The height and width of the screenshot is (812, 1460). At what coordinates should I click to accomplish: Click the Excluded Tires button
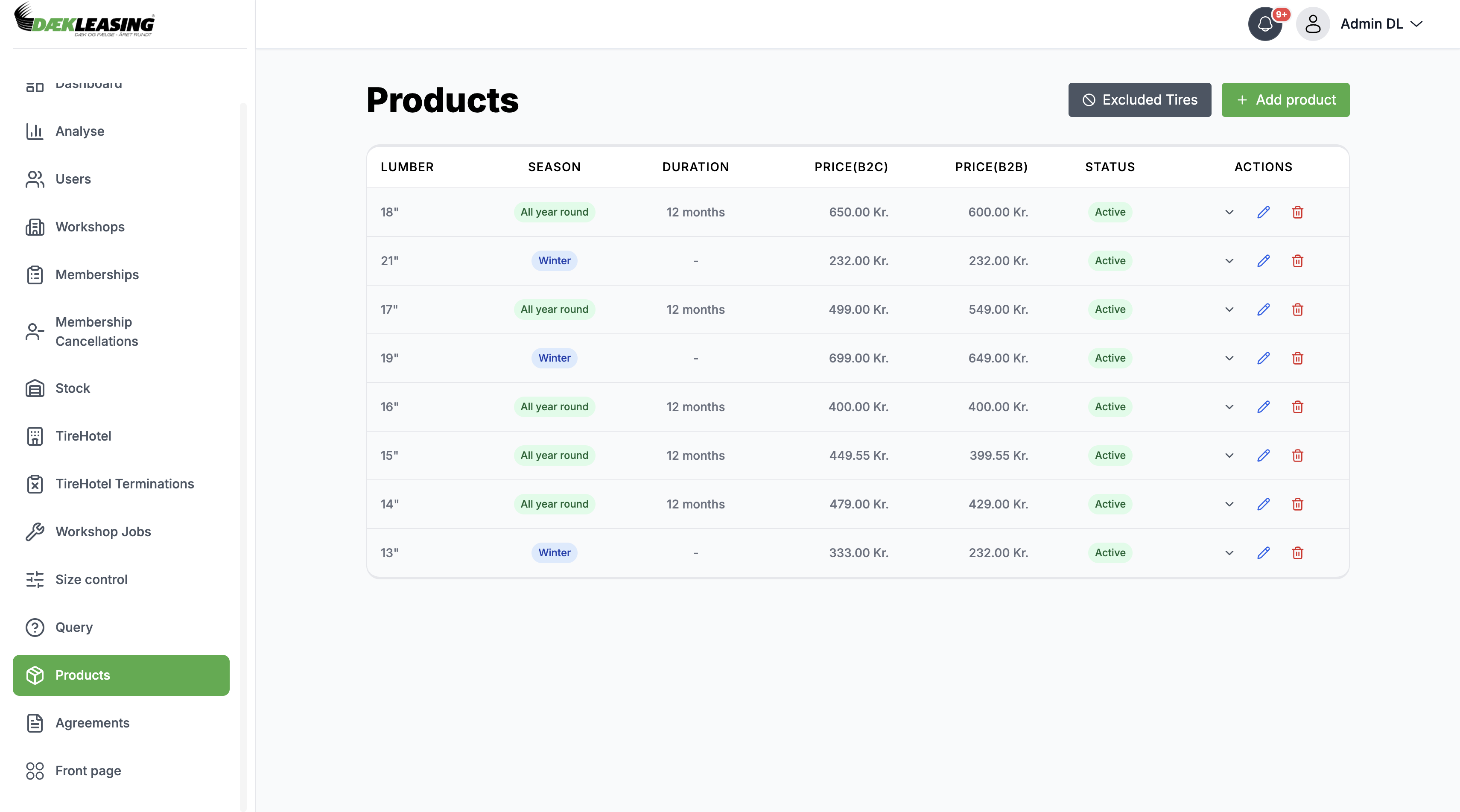click(x=1139, y=100)
